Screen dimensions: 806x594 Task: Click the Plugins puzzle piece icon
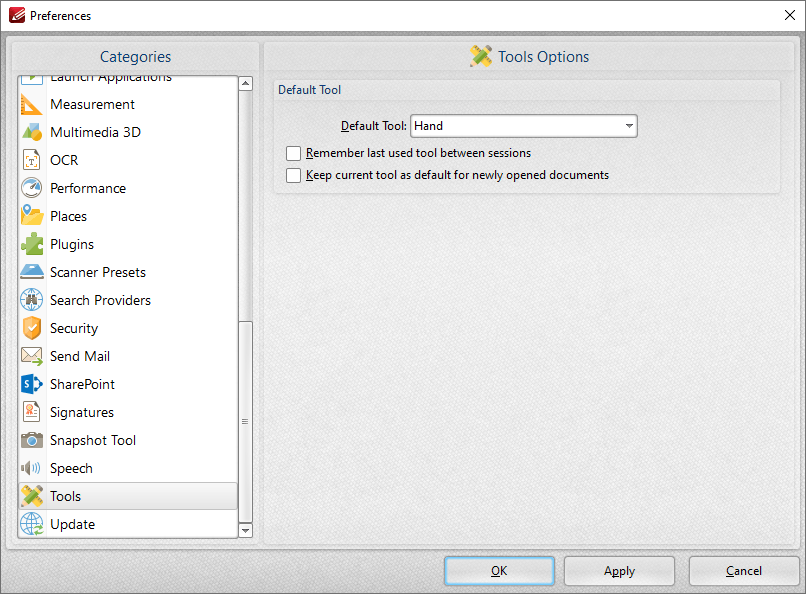tap(31, 244)
